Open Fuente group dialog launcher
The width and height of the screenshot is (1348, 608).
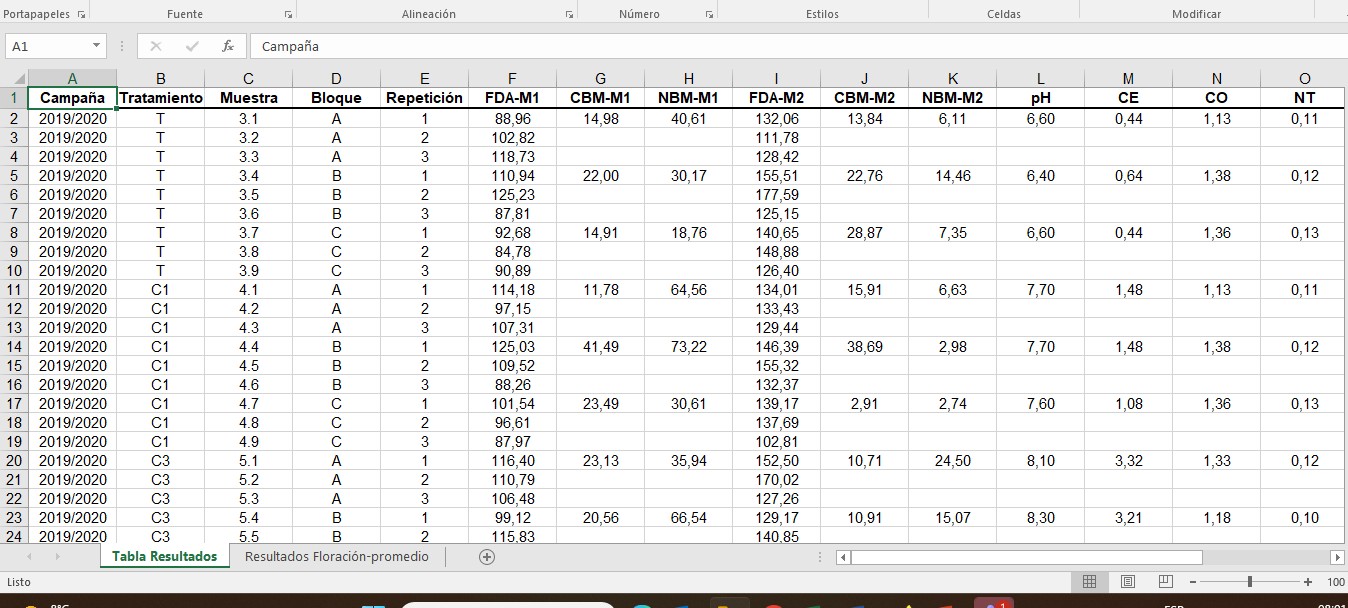click(289, 15)
